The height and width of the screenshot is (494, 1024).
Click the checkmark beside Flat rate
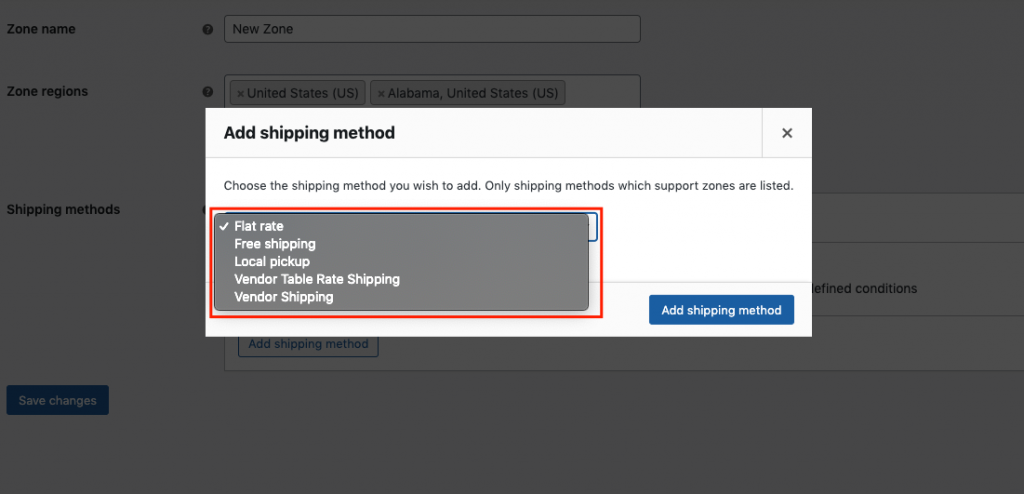(x=224, y=226)
